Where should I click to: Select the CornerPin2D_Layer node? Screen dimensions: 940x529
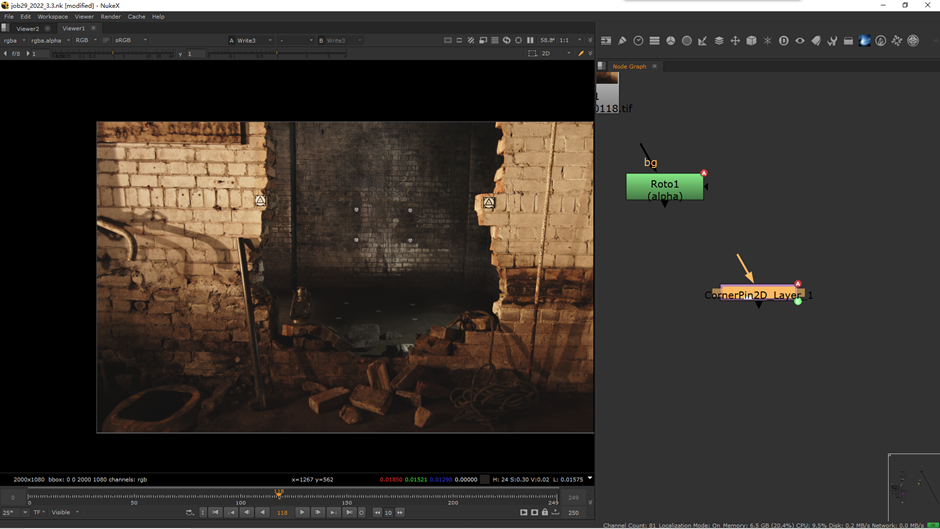pyautogui.click(x=758, y=294)
